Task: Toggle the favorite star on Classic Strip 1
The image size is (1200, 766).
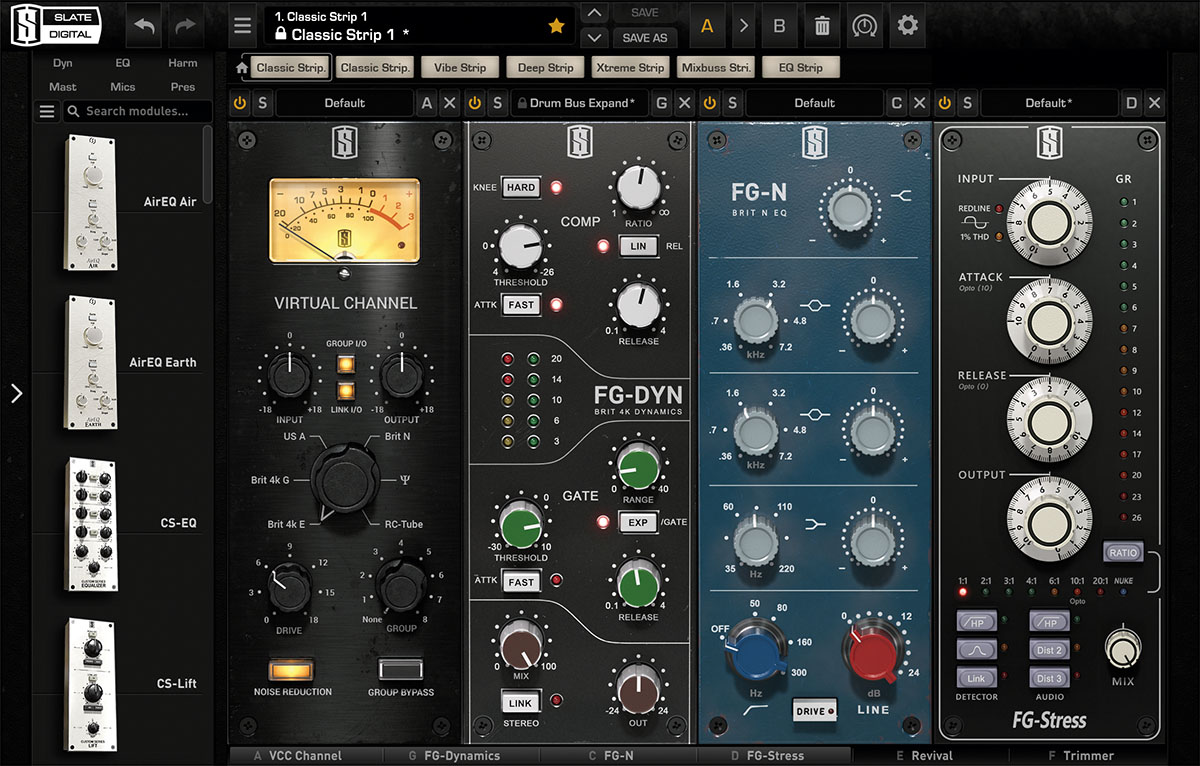Action: click(557, 27)
